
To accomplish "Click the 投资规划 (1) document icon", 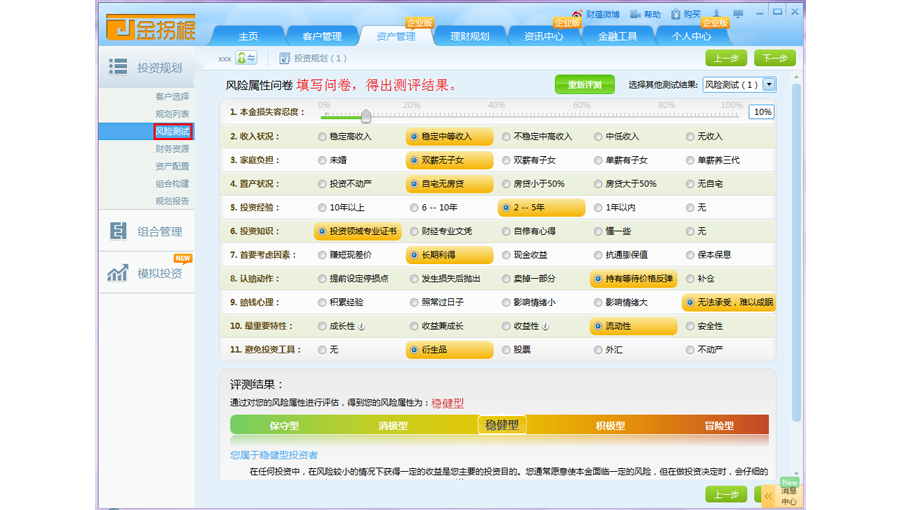I will (x=285, y=59).
